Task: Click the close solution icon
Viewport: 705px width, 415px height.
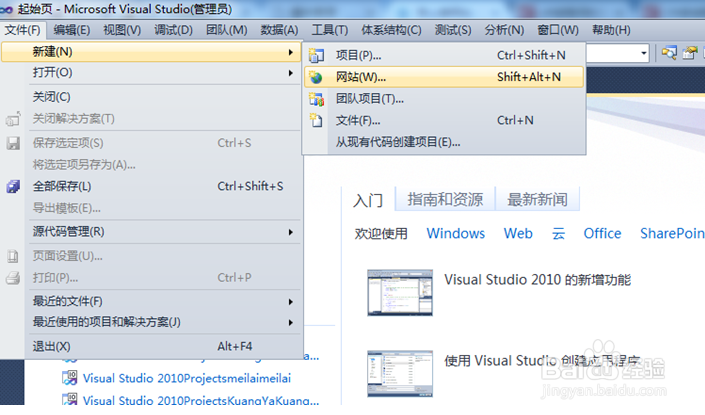Action: [13, 119]
